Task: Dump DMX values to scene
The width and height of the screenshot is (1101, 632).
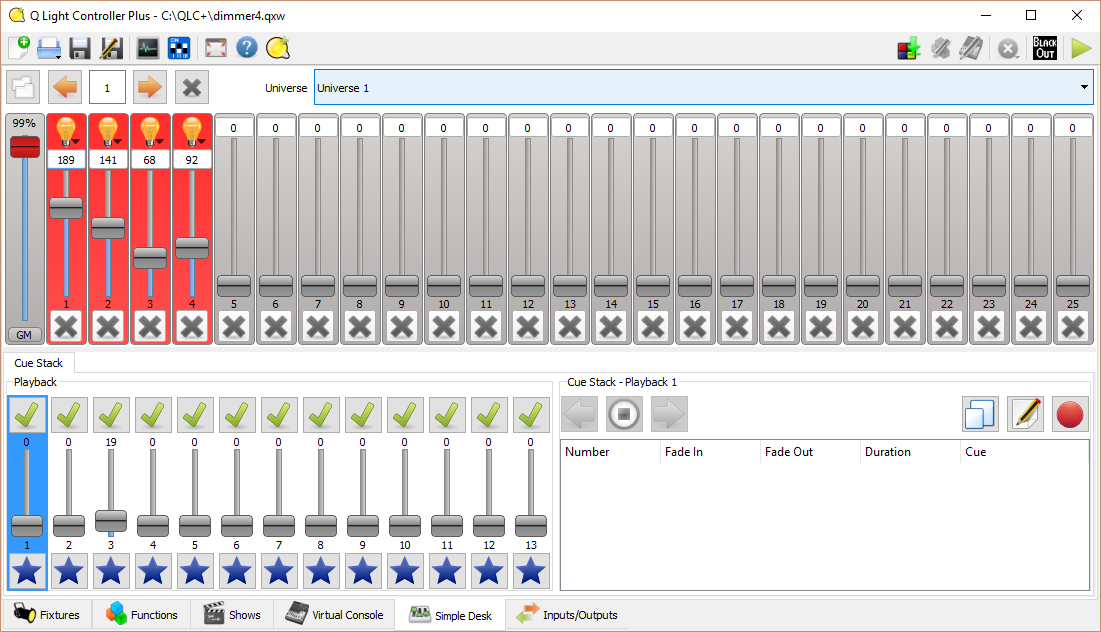Action: point(909,48)
